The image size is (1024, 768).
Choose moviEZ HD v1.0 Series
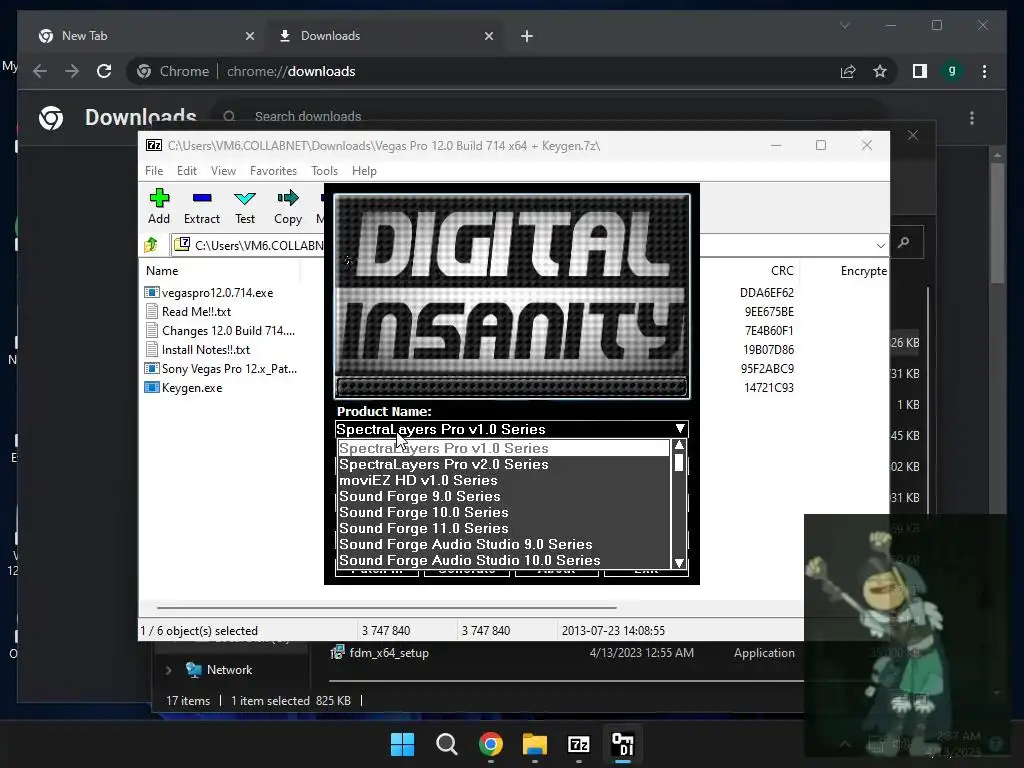tap(504, 480)
